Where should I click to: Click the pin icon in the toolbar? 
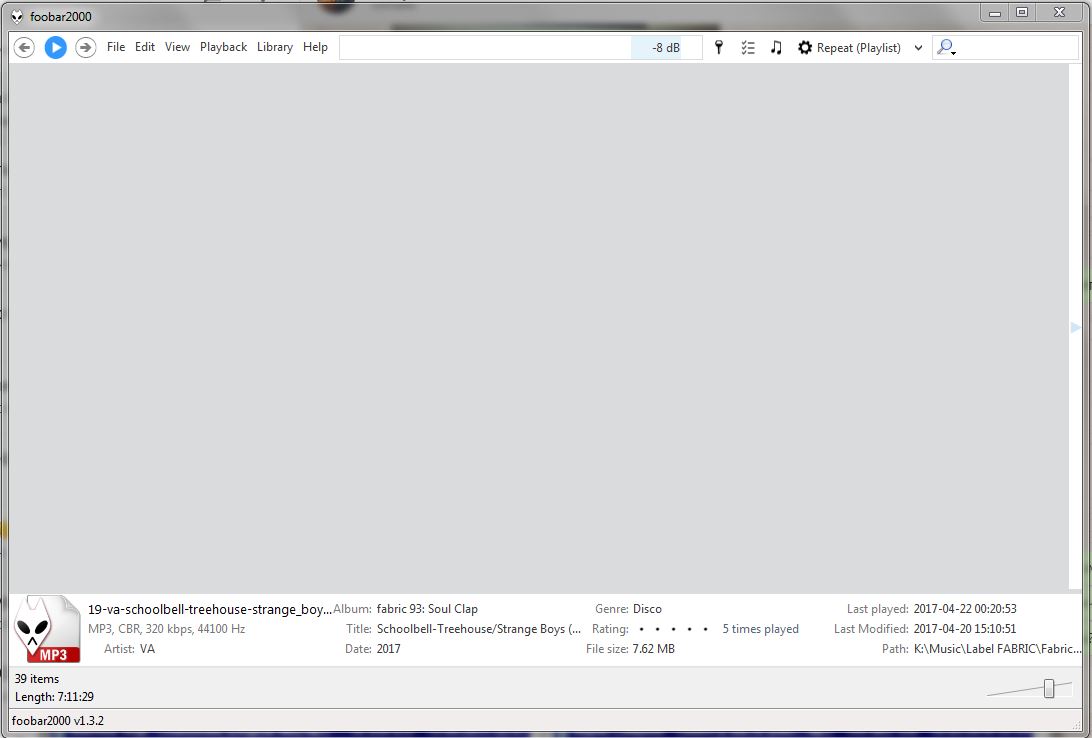[x=719, y=47]
